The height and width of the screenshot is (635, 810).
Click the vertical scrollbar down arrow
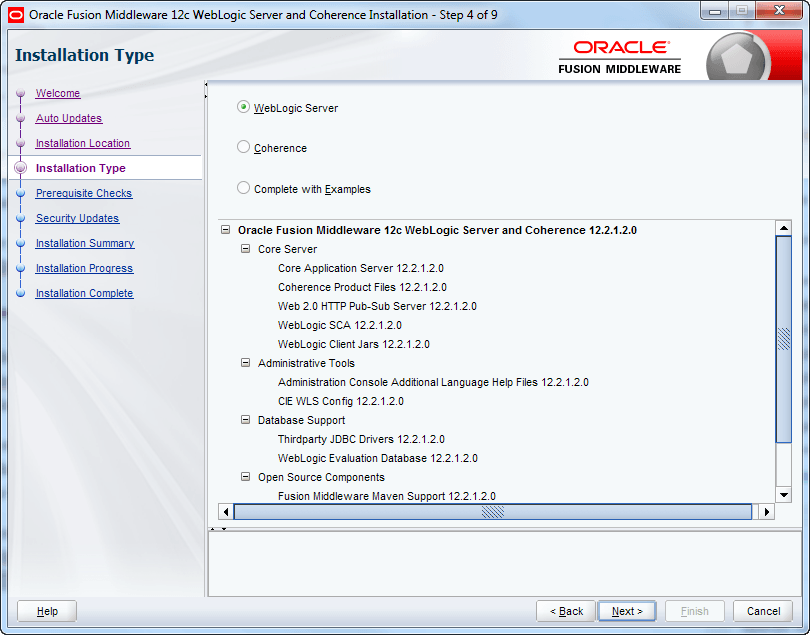[x=784, y=495]
